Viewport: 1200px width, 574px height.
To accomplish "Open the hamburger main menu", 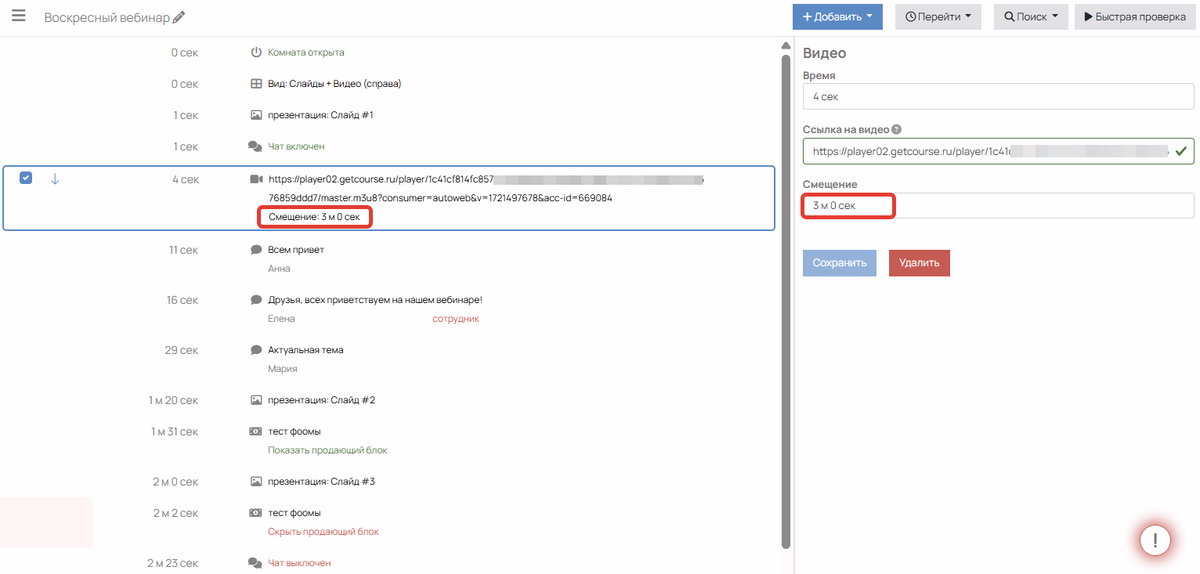I will tap(18, 17).
